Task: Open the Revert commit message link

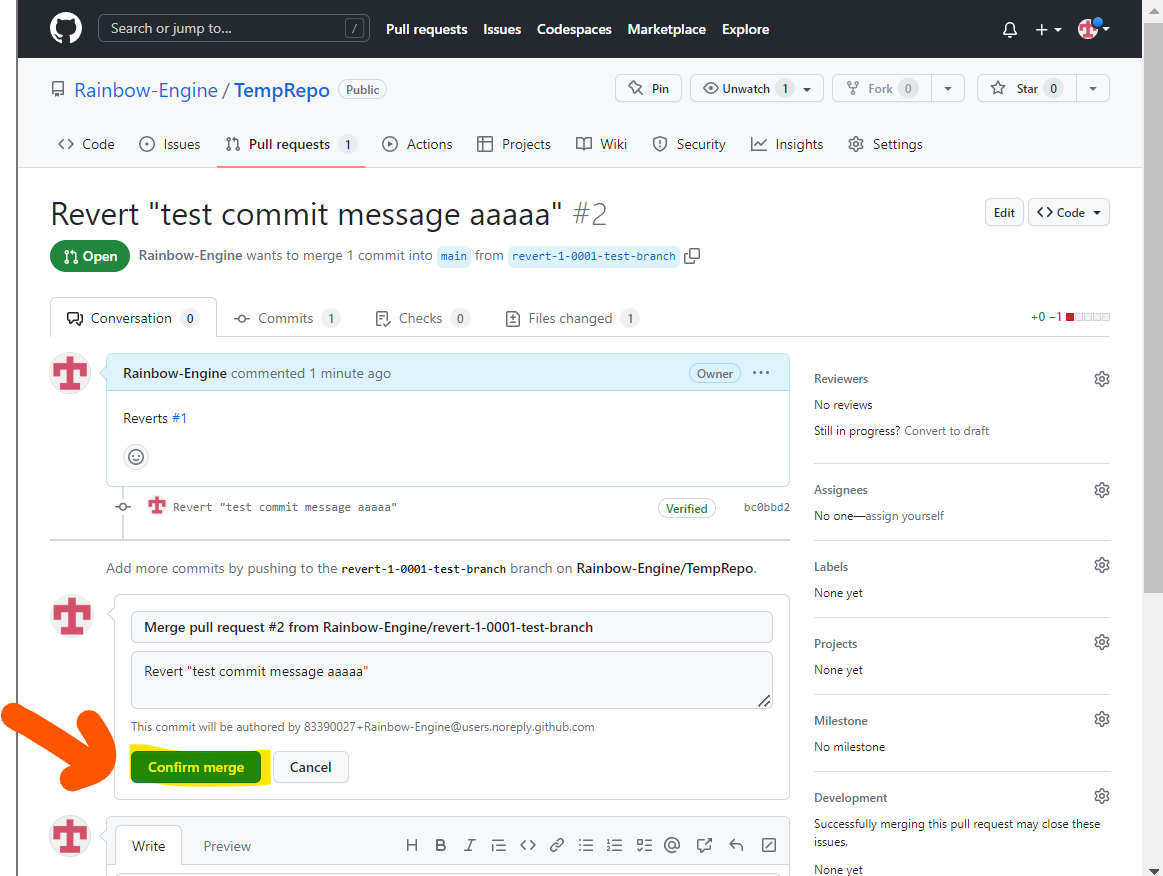Action: point(285,507)
